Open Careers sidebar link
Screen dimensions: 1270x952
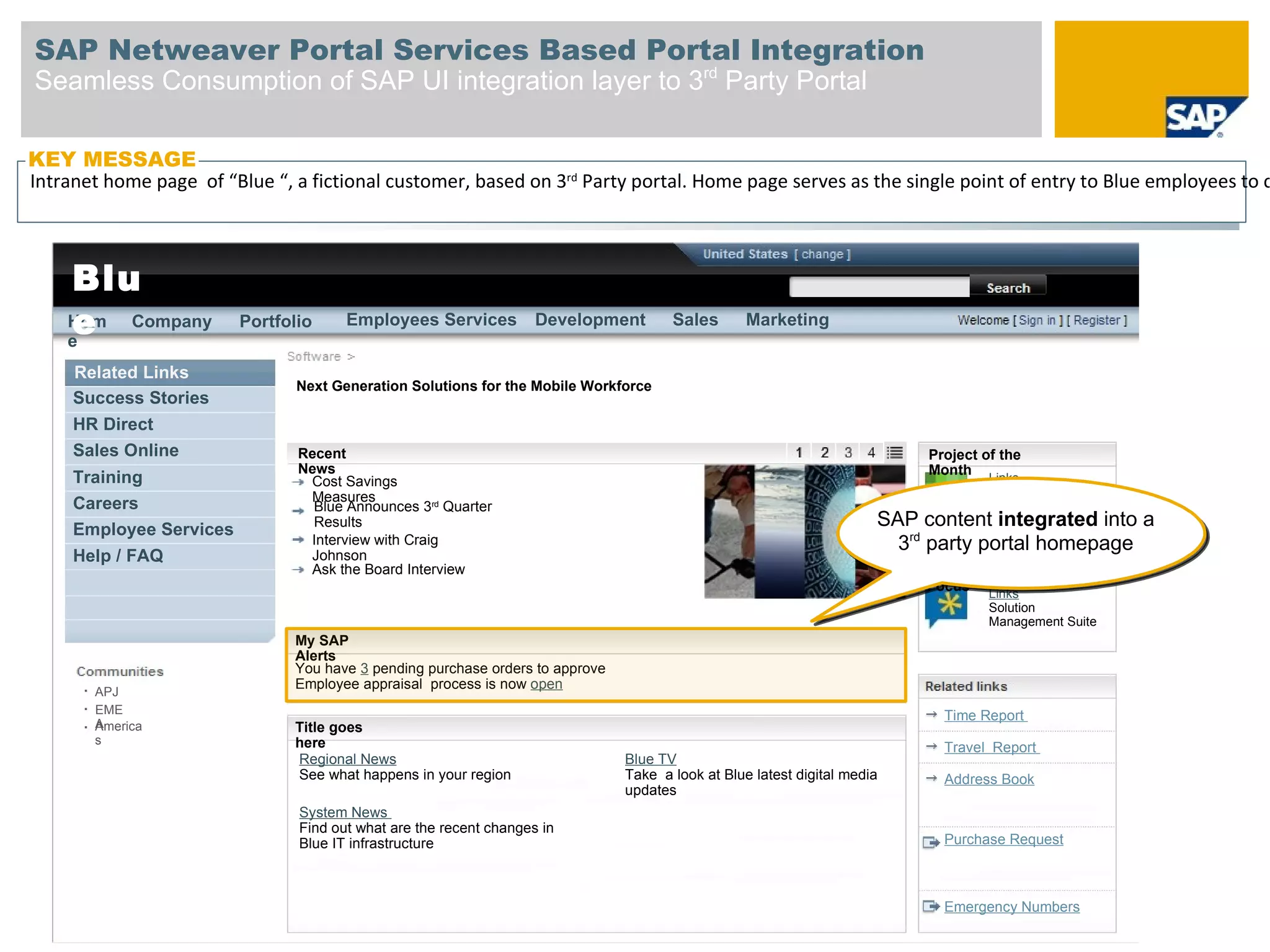[105, 503]
